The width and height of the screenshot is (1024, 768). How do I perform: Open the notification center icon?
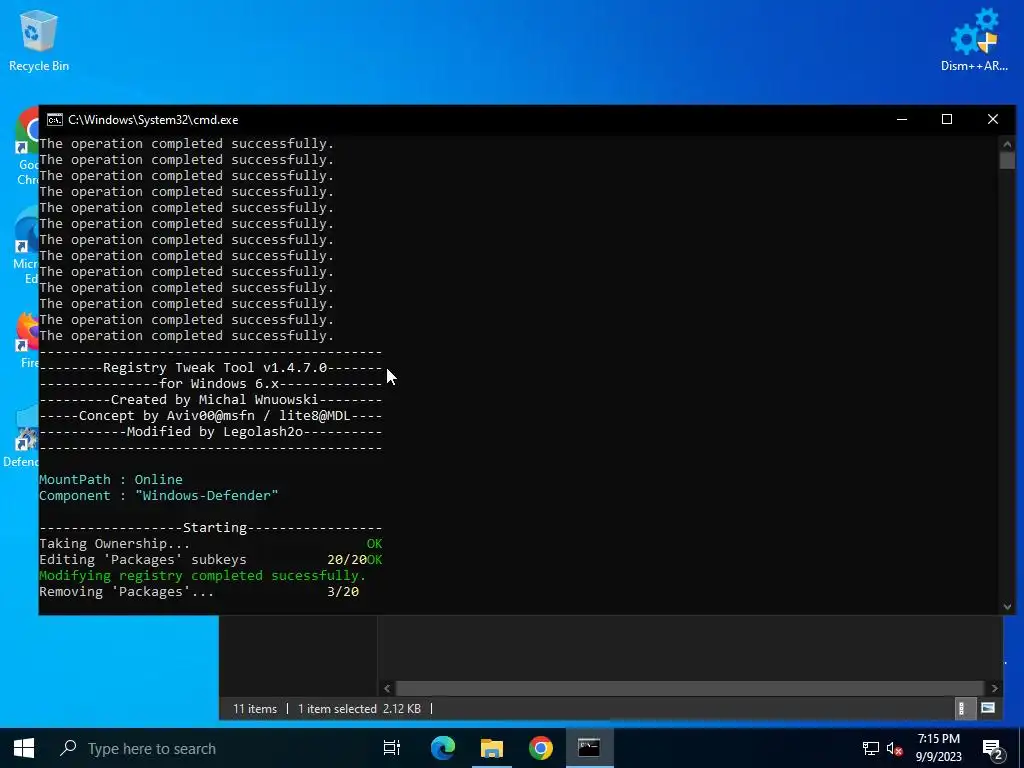click(x=993, y=749)
